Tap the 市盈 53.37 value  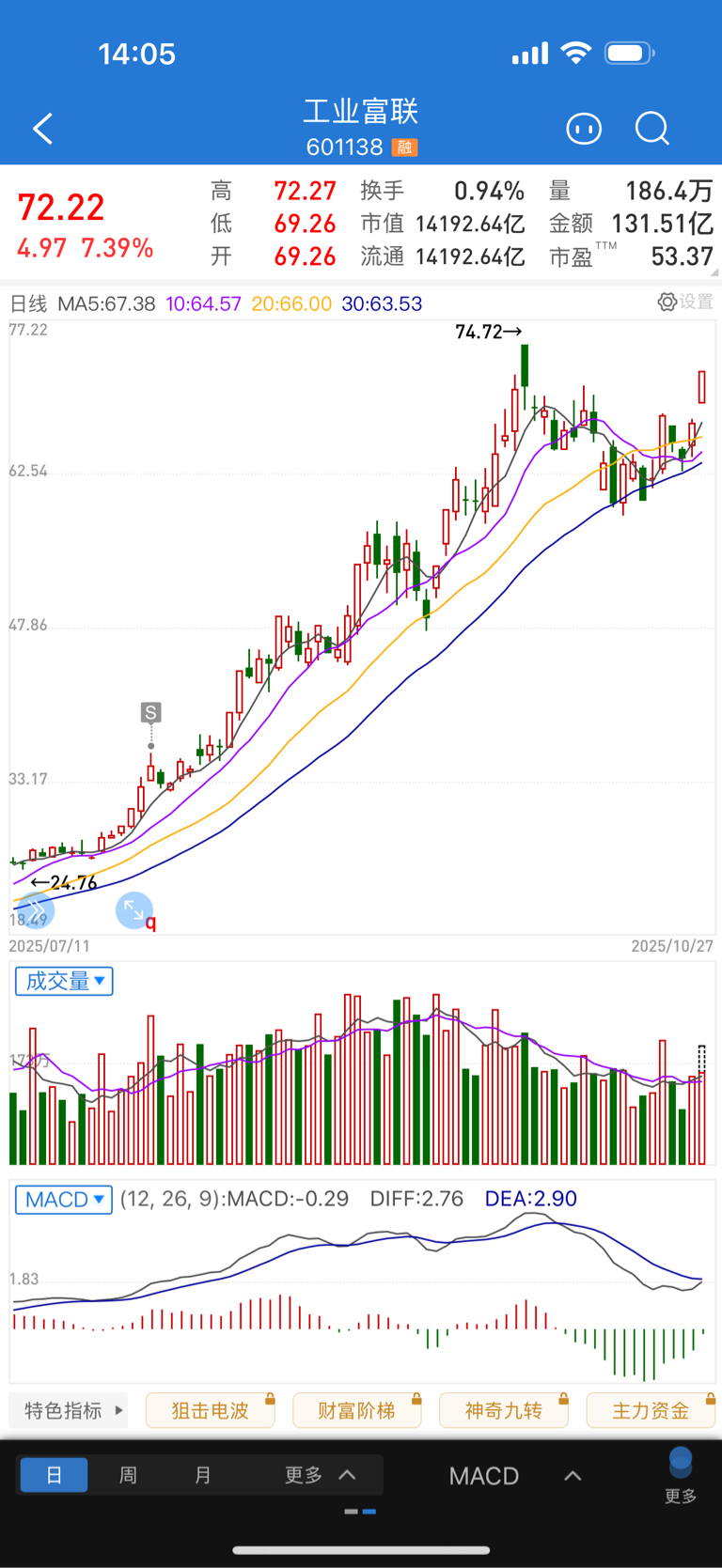[x=683, y=256]
